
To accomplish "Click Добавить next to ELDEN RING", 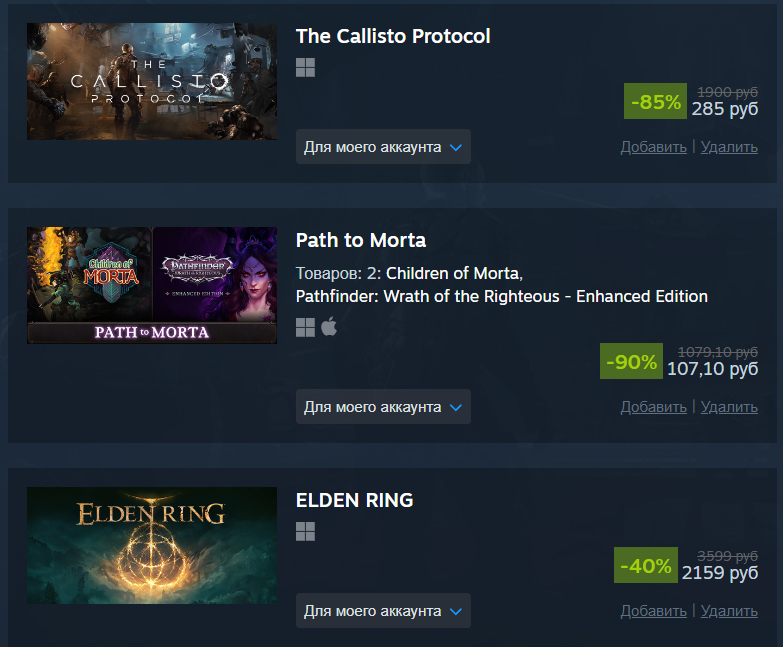I will (653, 611).
